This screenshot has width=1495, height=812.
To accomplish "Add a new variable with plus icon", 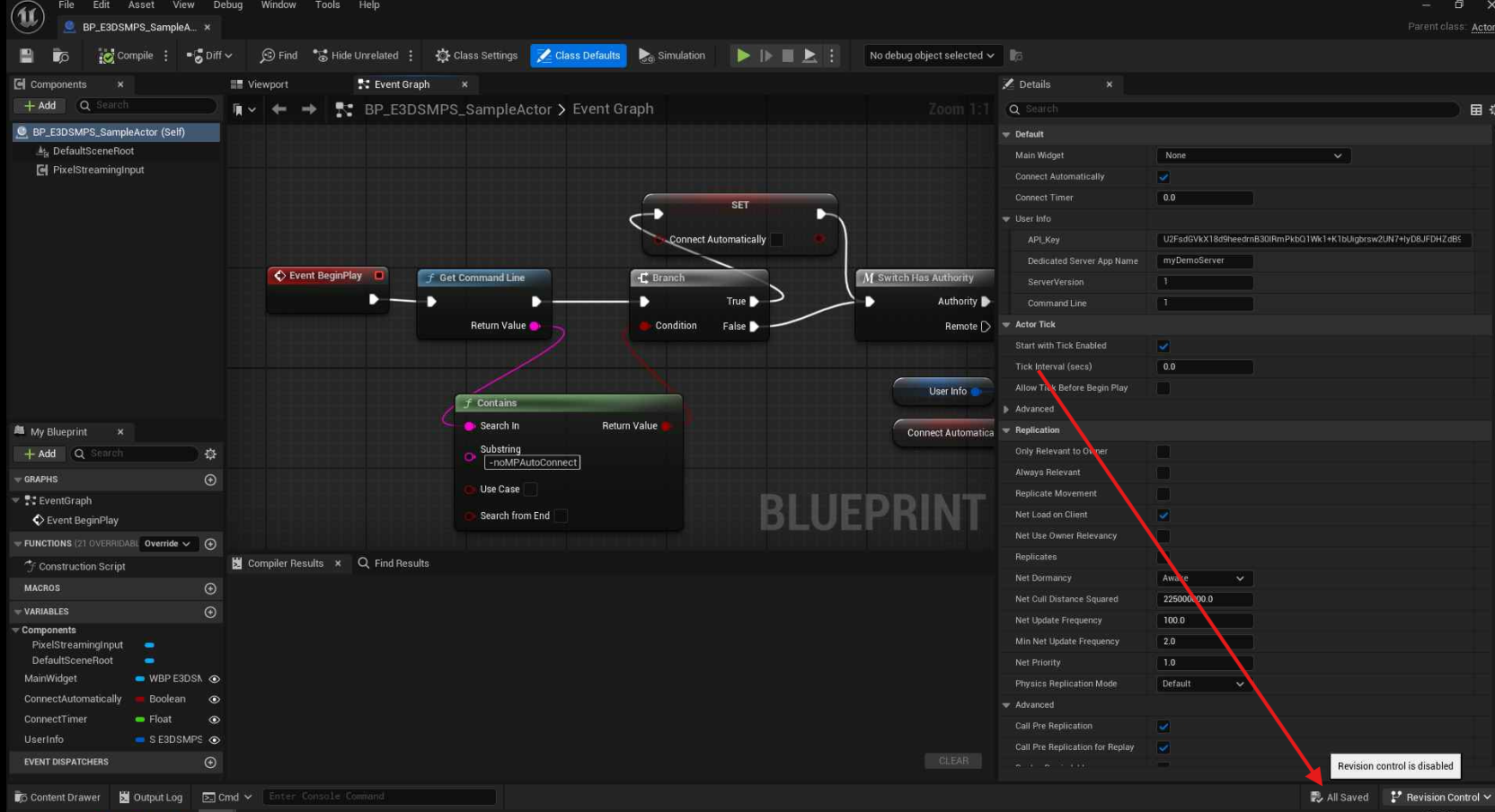I will coord(210,613).
